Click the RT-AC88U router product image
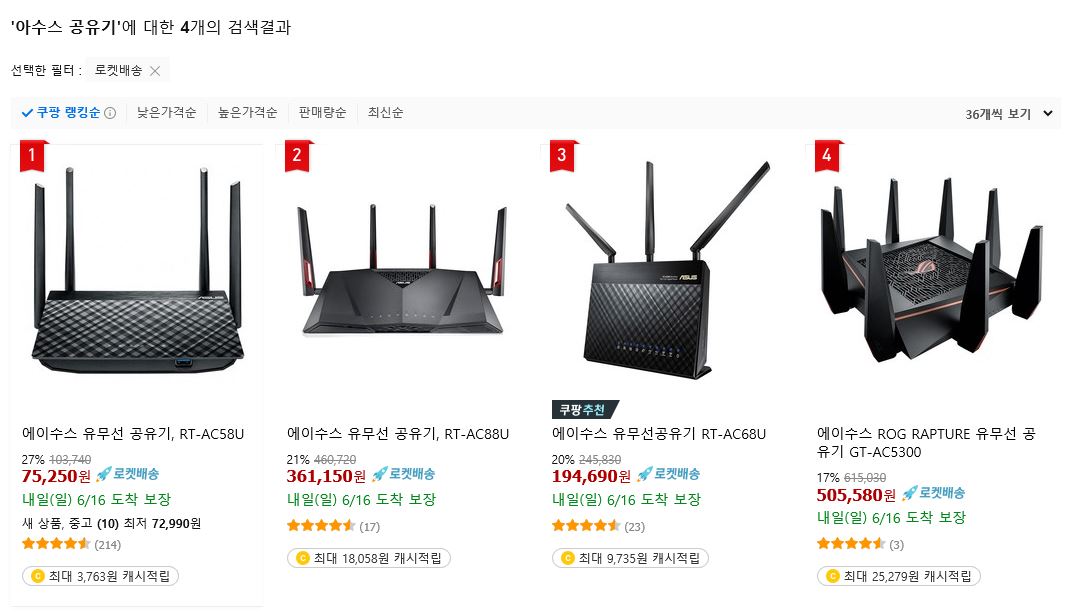Viewport: 1078px width, 613px height. pos(402,269)
